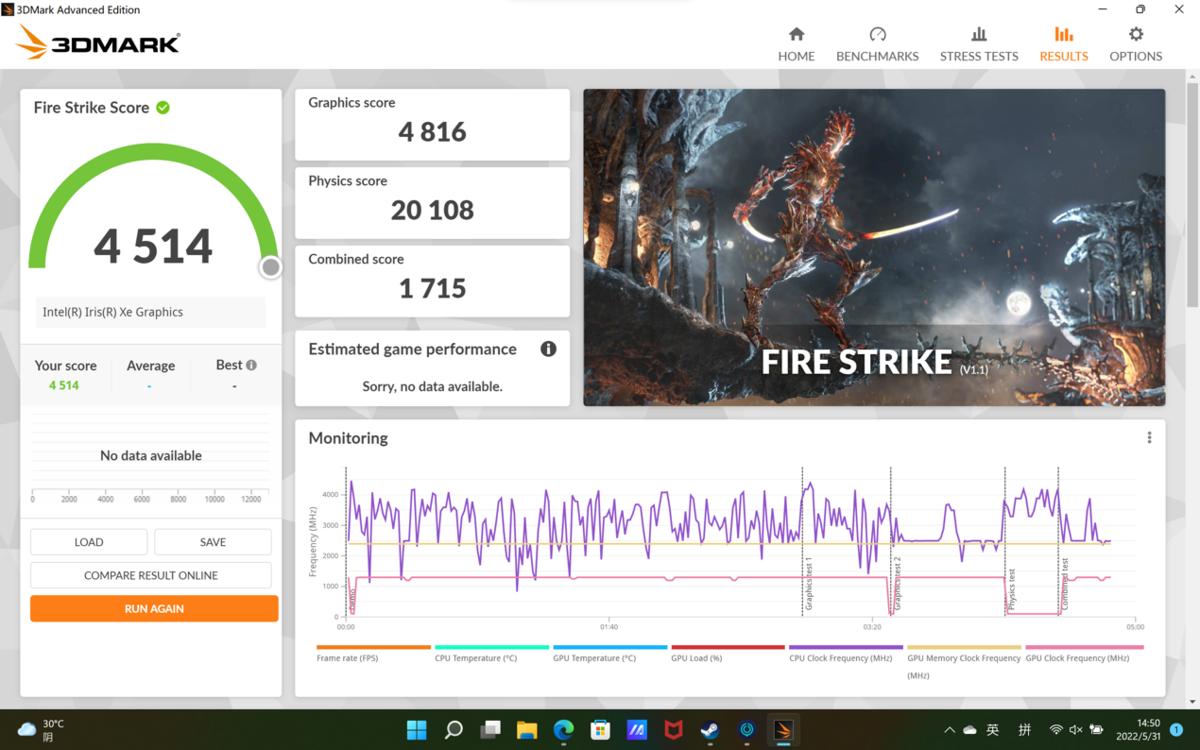This screenshot has height=750, width=1200.
Task: Expand the system tray hidden icons chevron
Action: click(x=948, y=730)
